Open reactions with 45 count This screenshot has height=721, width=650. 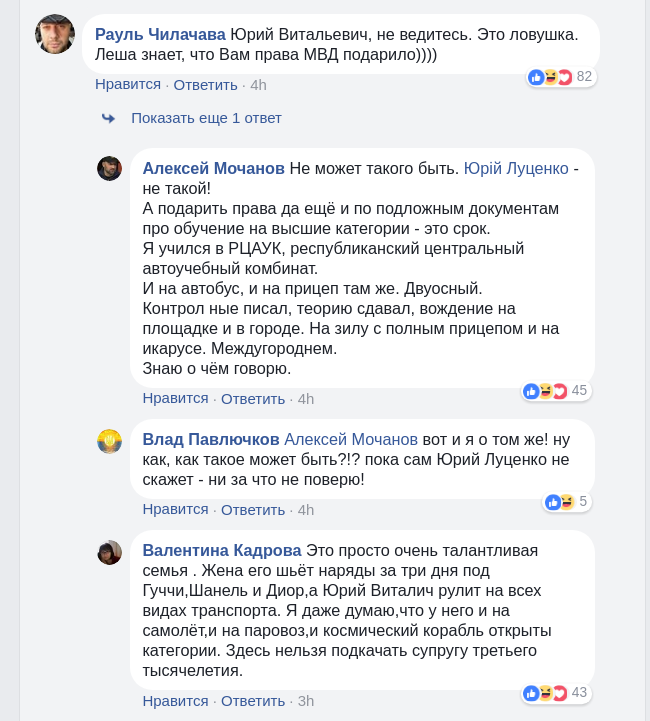[x=556, y=391]
